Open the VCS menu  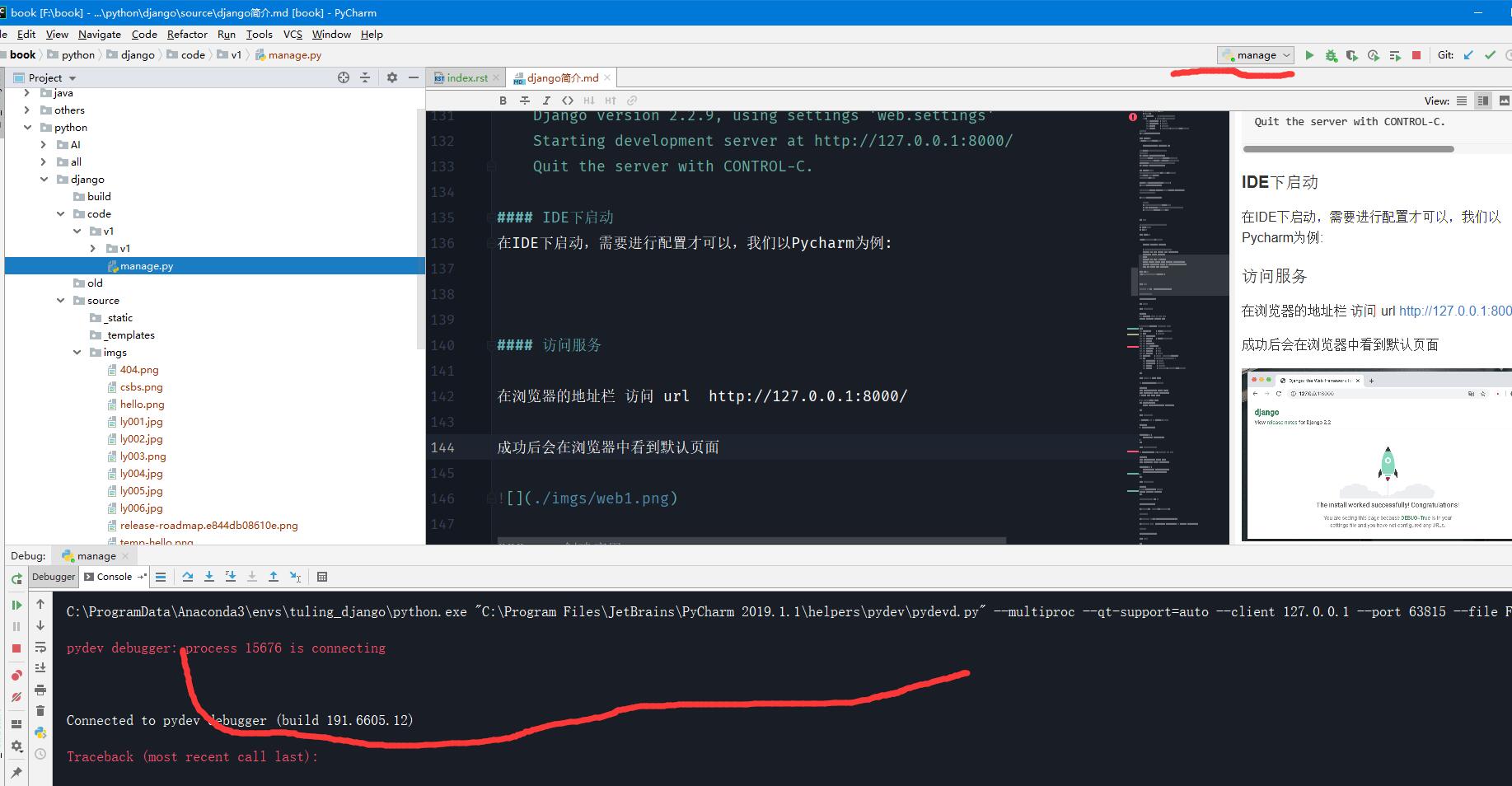pos(293,34)
